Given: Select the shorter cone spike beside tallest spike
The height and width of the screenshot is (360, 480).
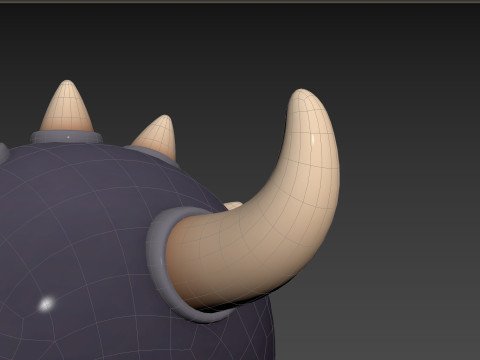Looking at the screenshot, I should [158, 137].
